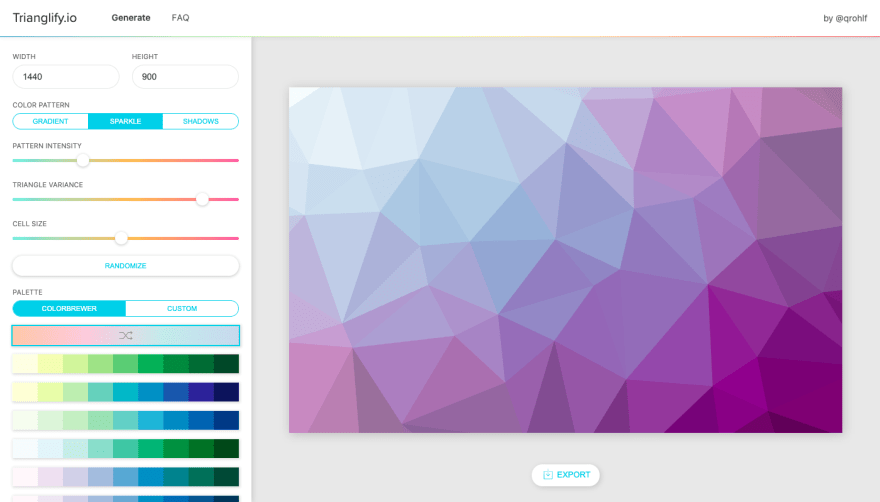Click the Triangle Variance slider handle
The height and width of the screenshot is (502, 880).
point(203,199)
